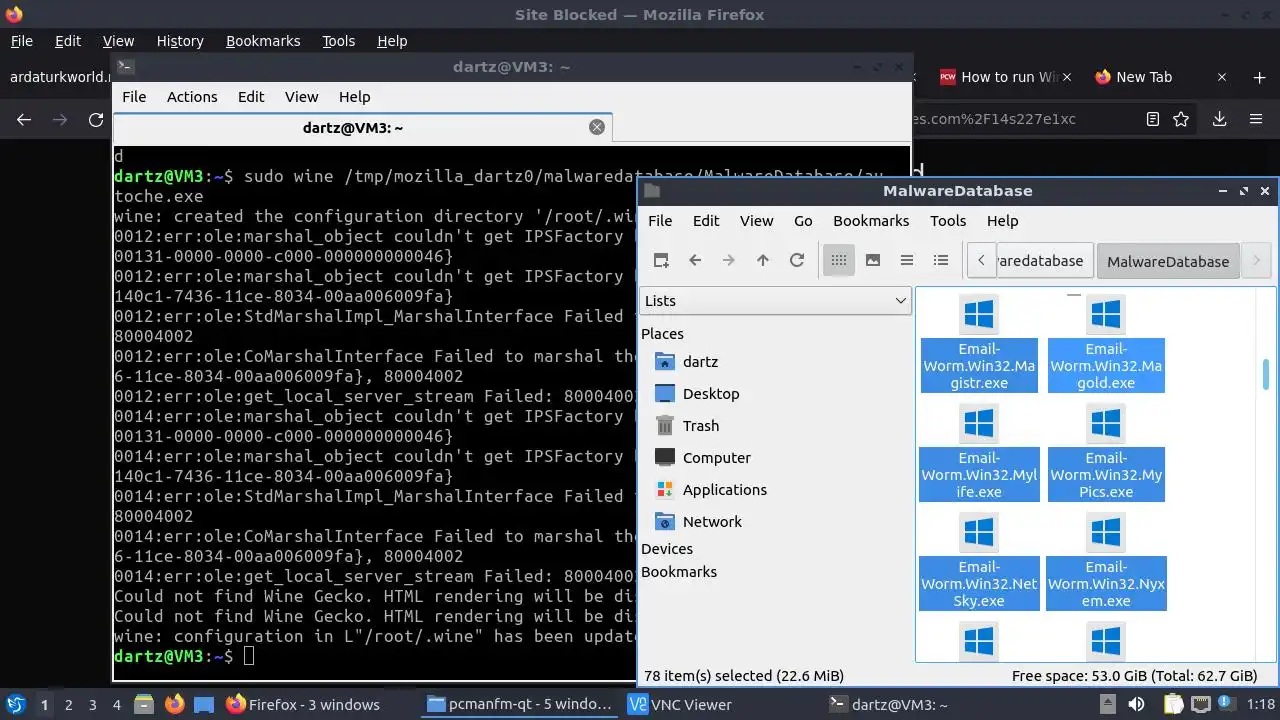Close the New Tab Firefox tab
1280x720 pixels.
click(x=1222, y=77)
